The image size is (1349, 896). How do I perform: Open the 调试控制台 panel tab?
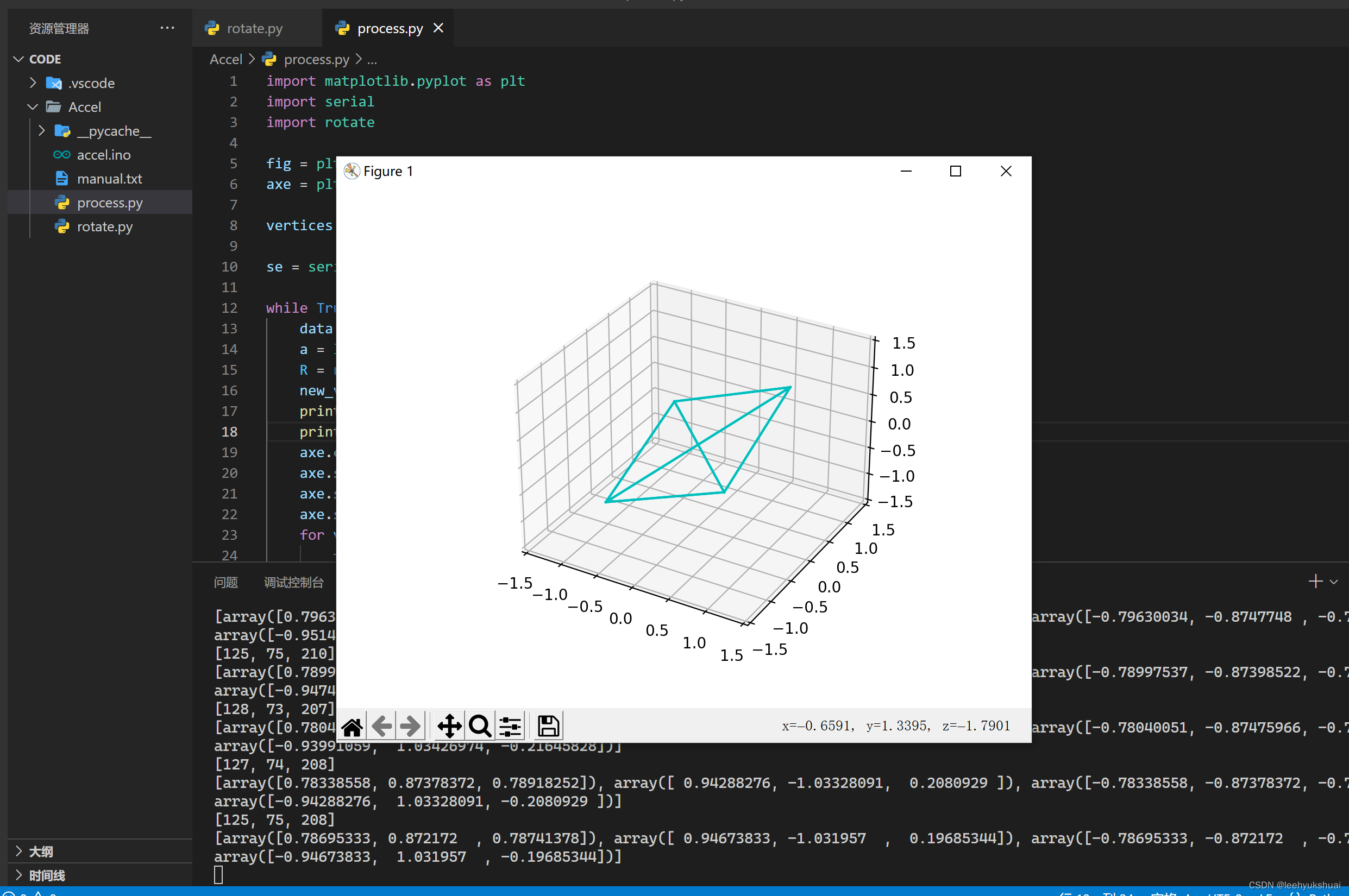293,582
